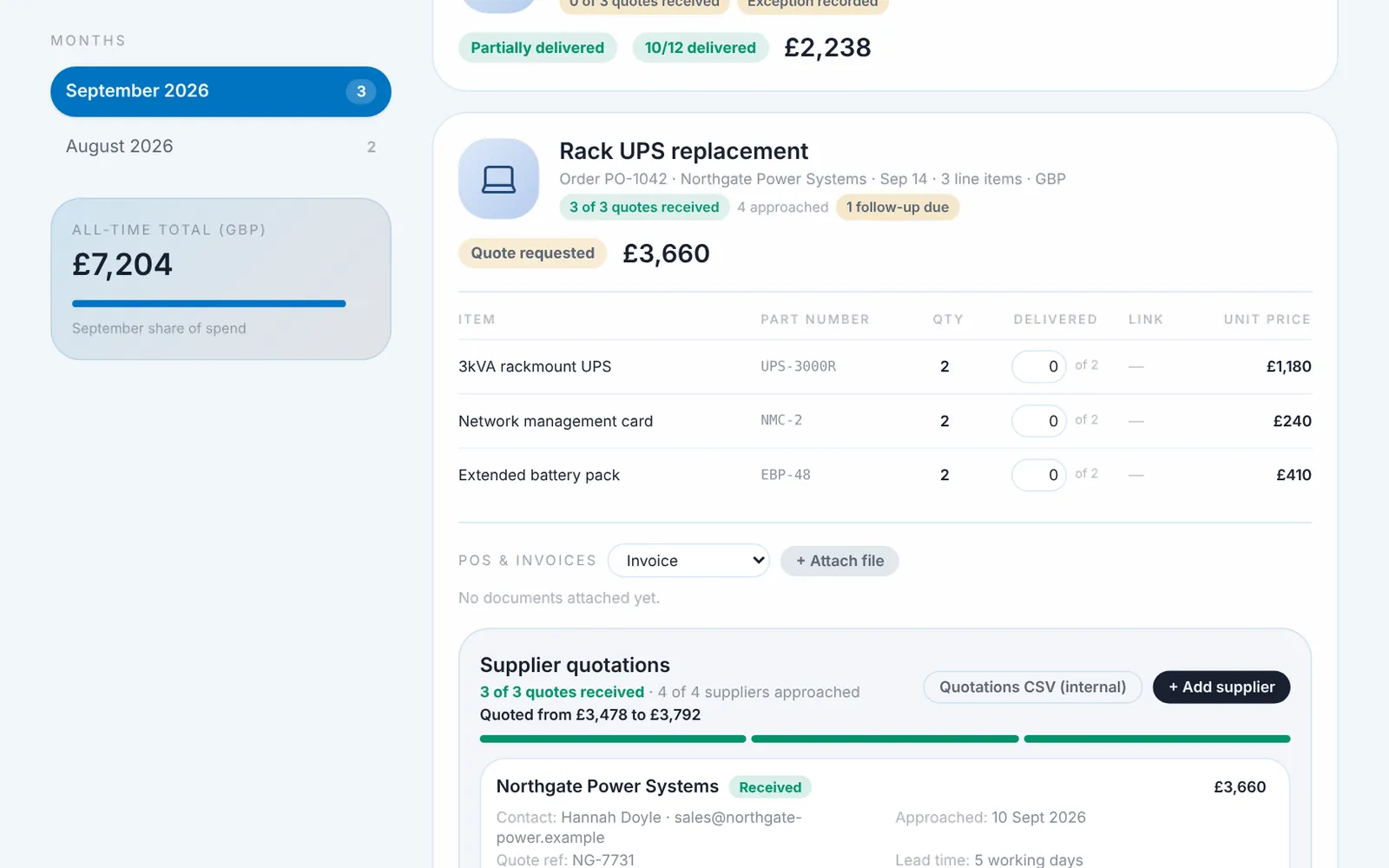1389x868 pixels.
Task: Click the £240 unit price
Action: tap(1292, 421)
